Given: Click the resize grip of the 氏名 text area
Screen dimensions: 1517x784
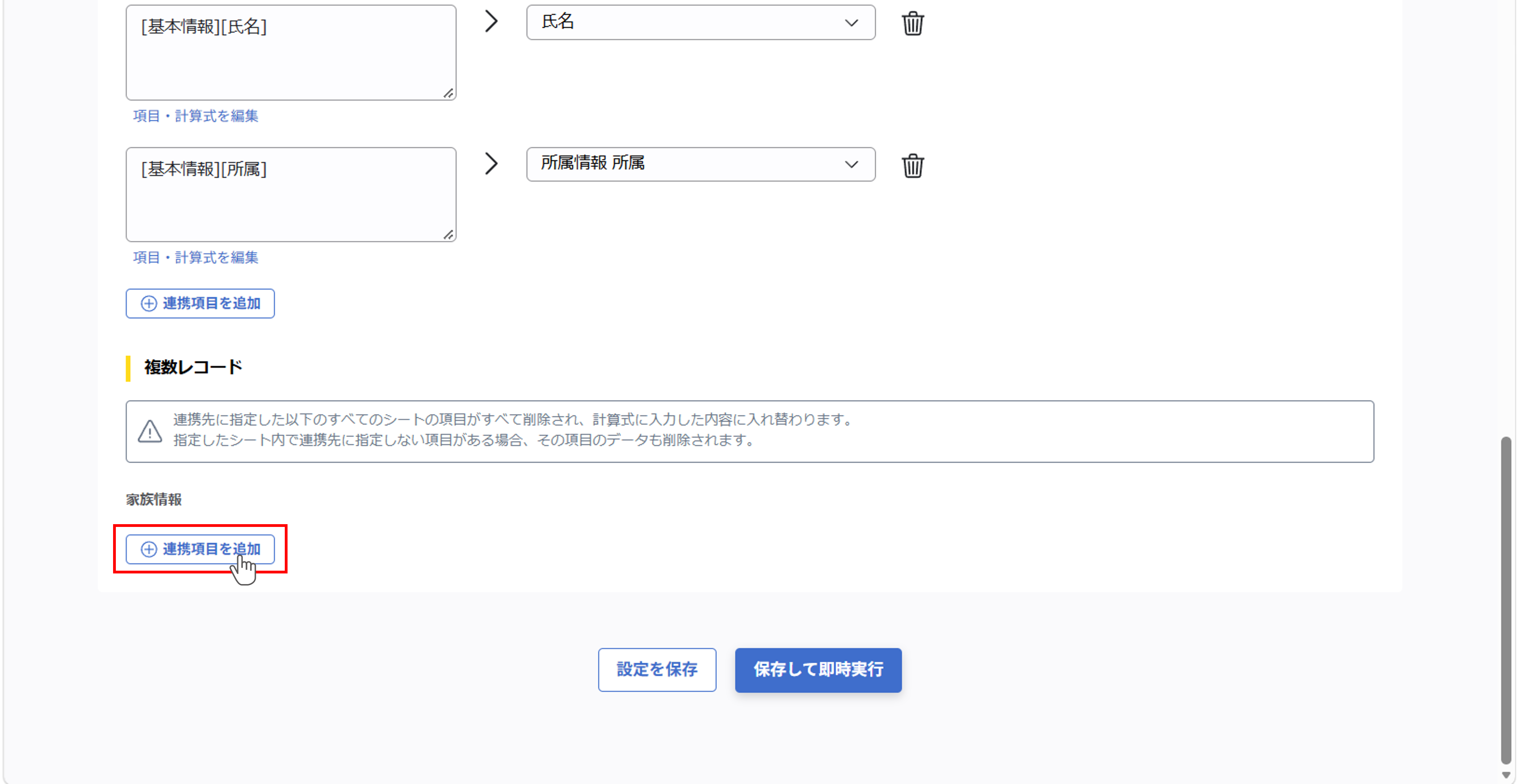Looking at the screenshot, I should pos(449,93).
